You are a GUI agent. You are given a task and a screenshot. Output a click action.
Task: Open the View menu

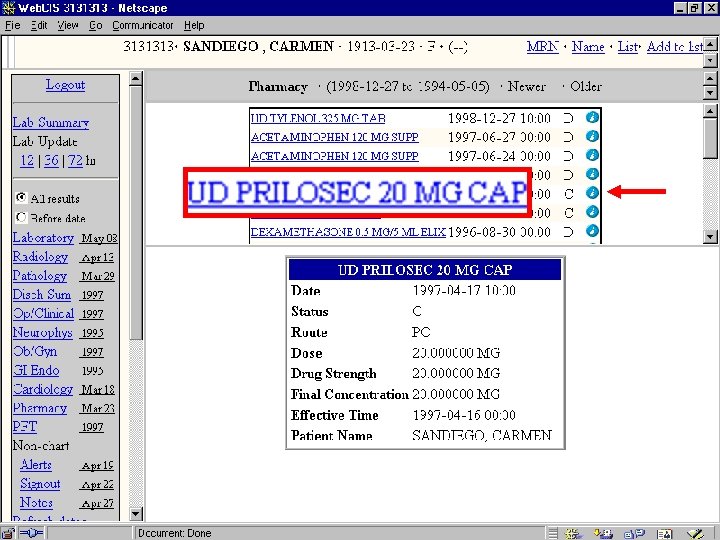[68, 25]
